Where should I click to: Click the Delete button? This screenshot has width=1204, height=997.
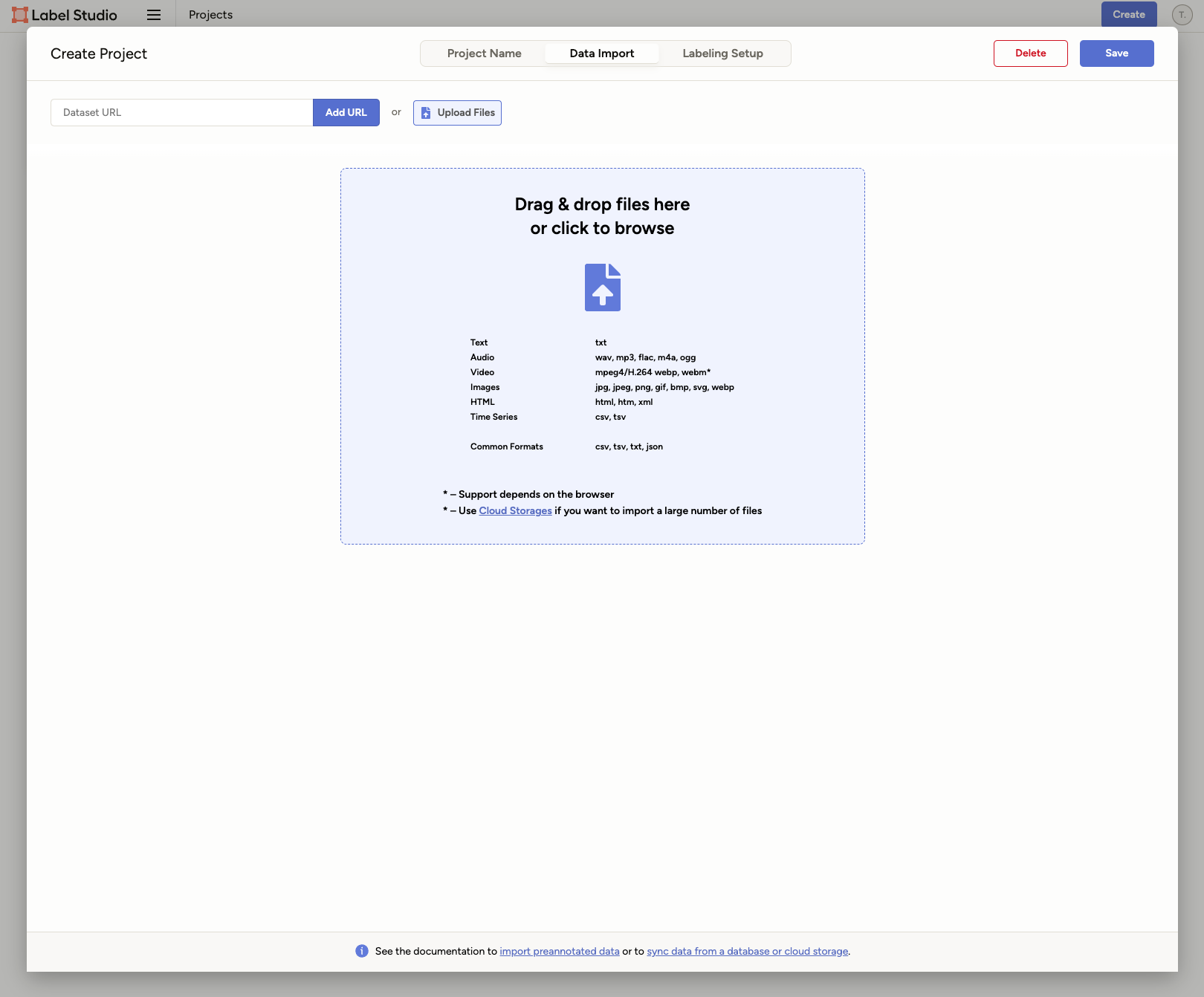pyautogui.click(x=1031, y=53)
